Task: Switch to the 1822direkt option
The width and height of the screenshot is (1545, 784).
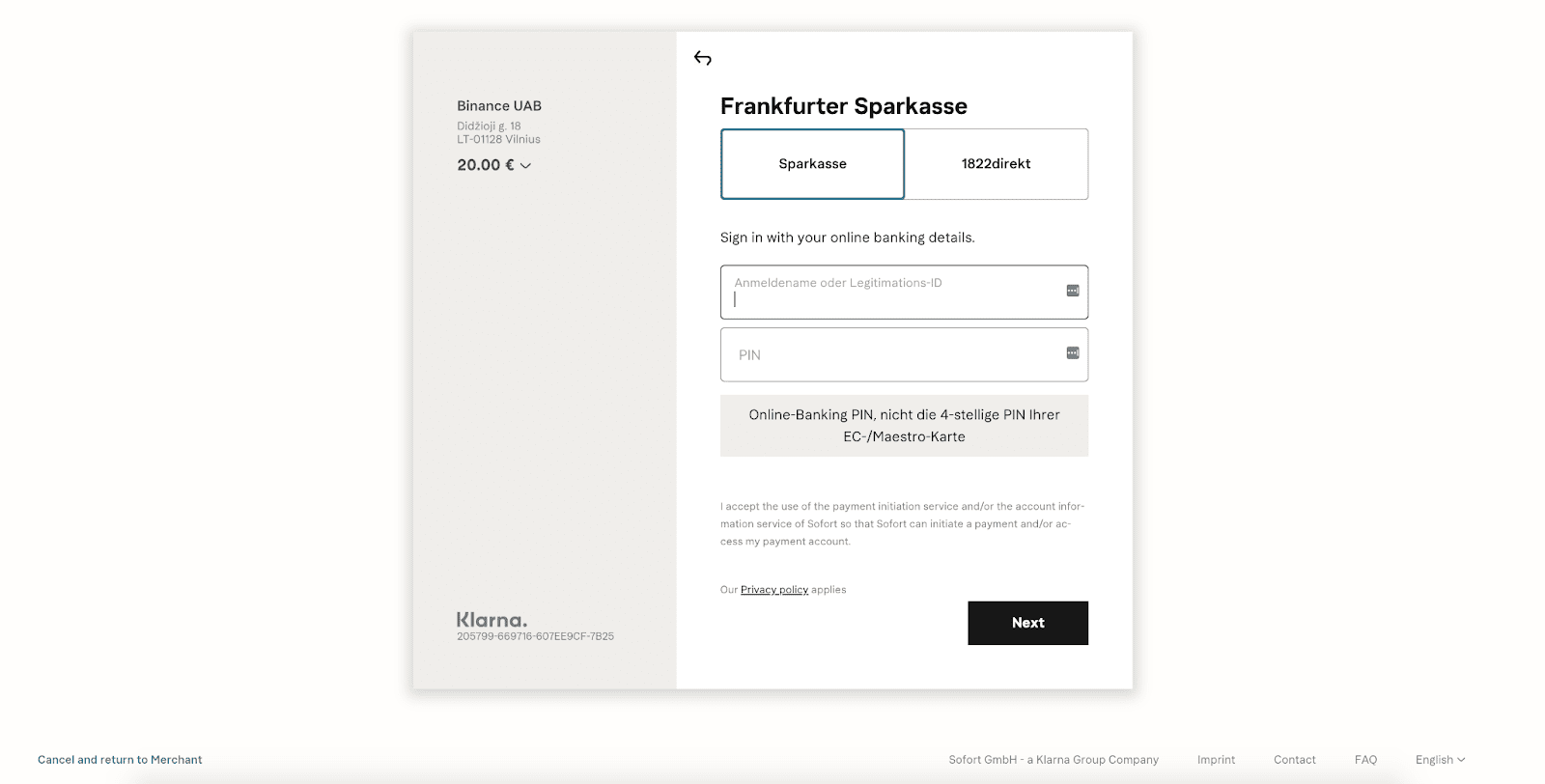Action: point(997,164)
